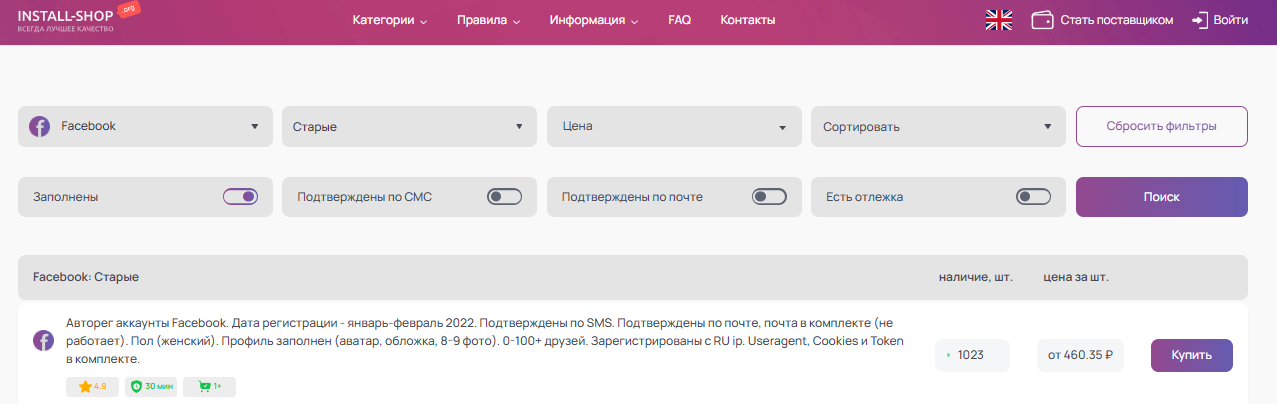Image resolution: width=1277 pixels, height=404 pixels.
Task: Switch language via the UK flag icon
Action: 999,20
